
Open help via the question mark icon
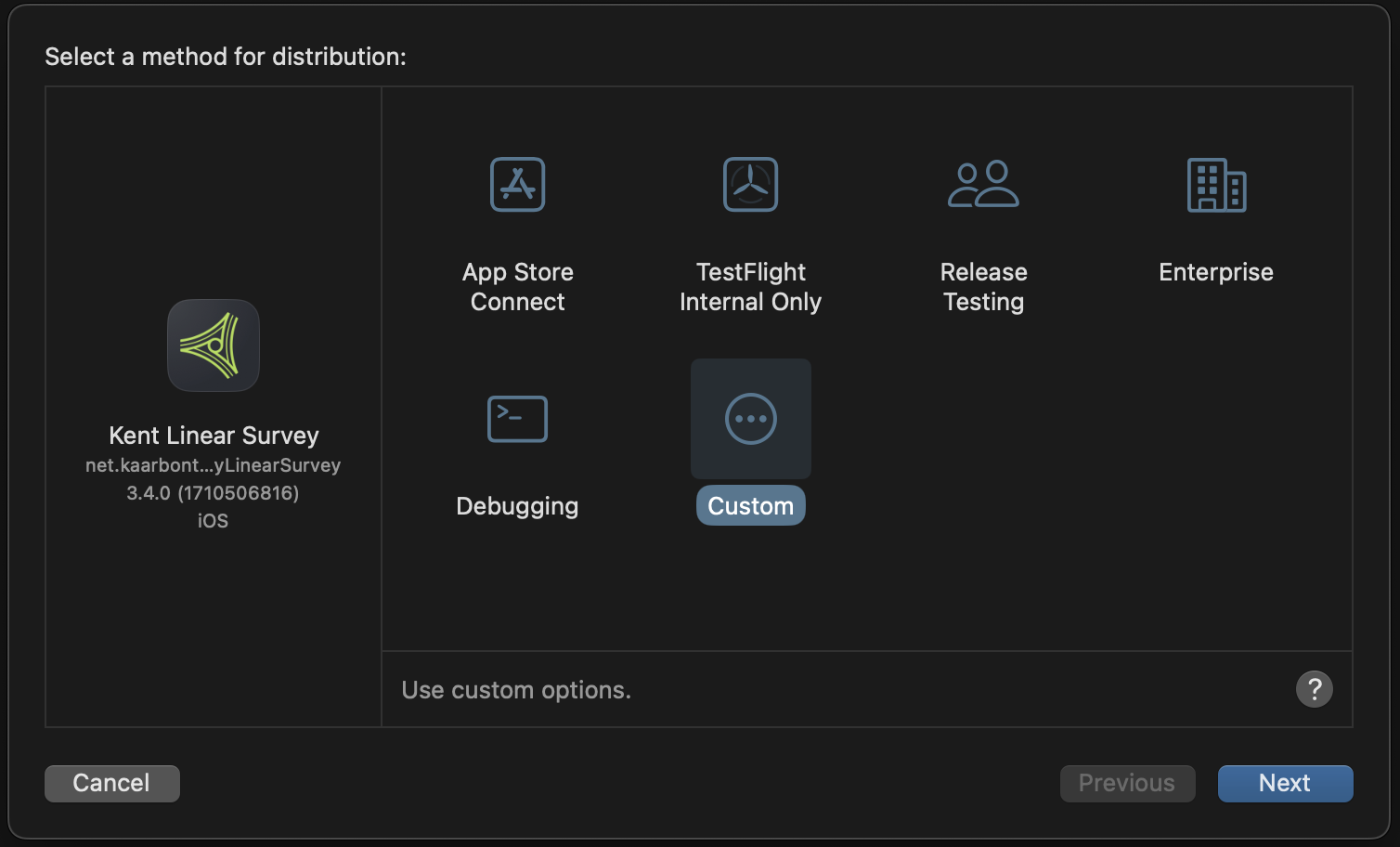1314,689
